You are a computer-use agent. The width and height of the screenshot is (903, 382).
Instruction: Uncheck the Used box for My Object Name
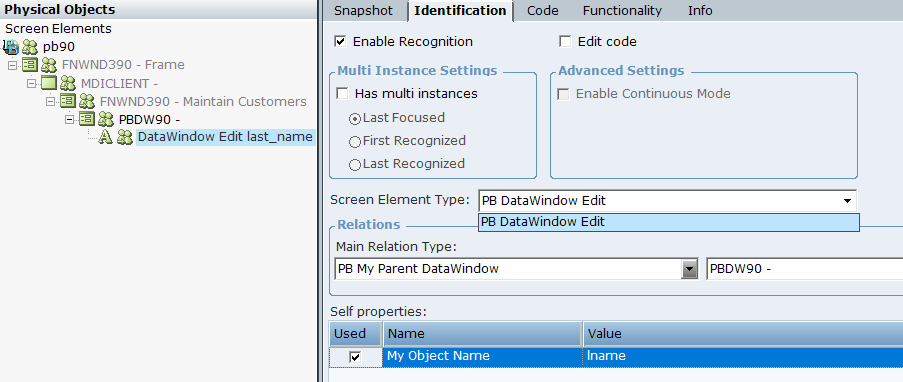click(x=355, y=357)
